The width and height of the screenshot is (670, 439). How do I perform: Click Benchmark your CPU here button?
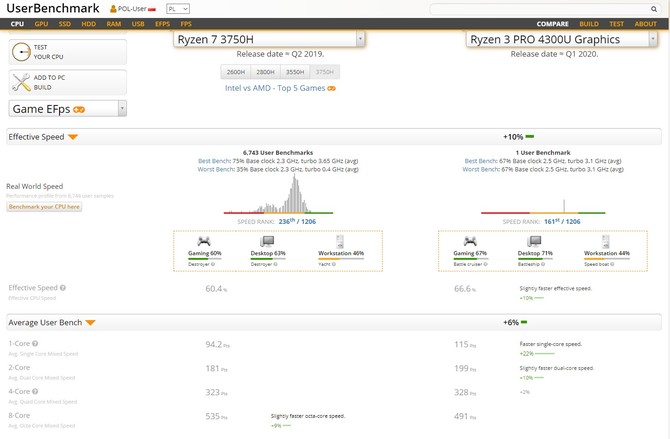point(44,207)
